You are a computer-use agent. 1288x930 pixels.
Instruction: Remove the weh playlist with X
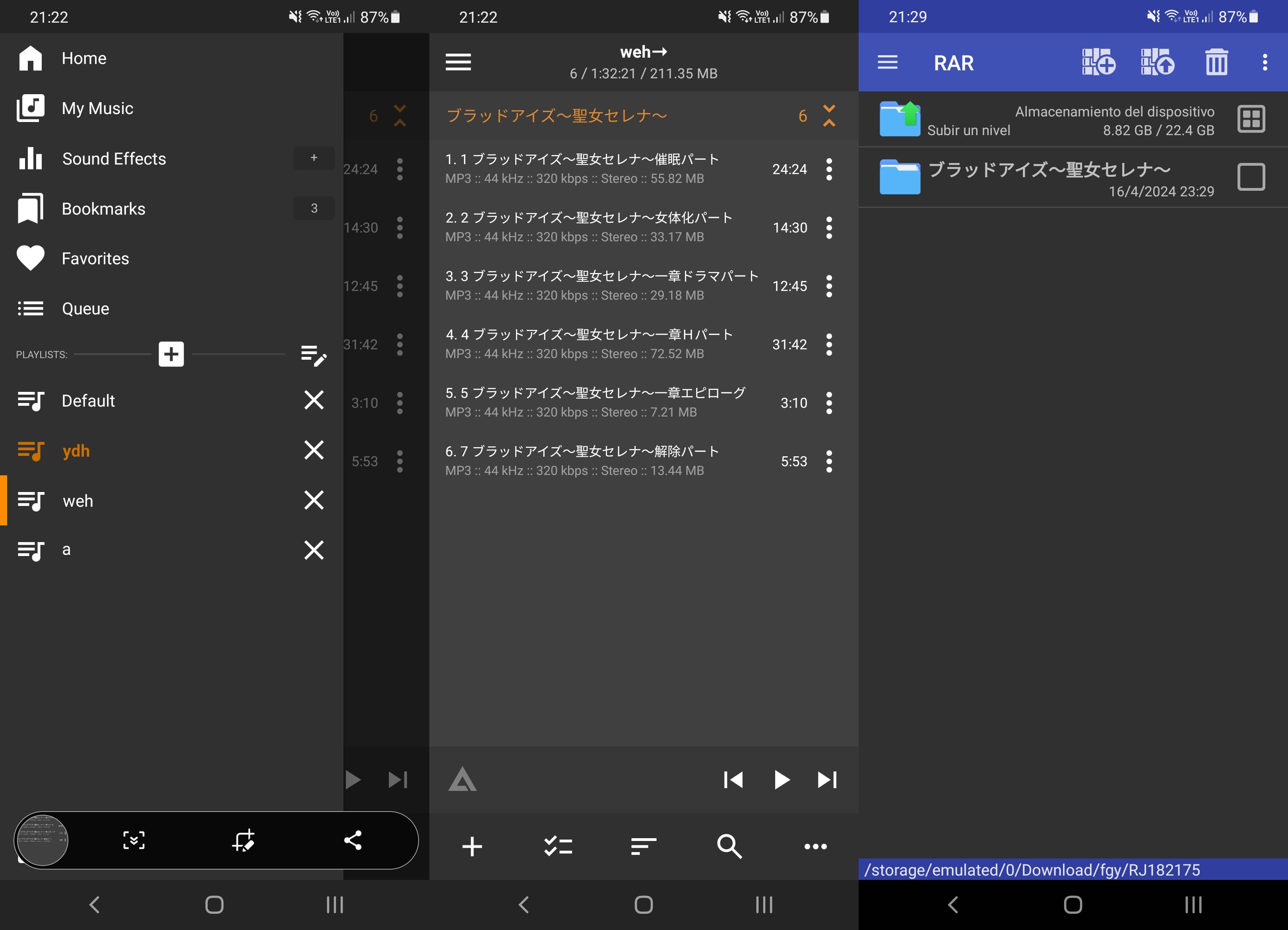pos(314,500)
